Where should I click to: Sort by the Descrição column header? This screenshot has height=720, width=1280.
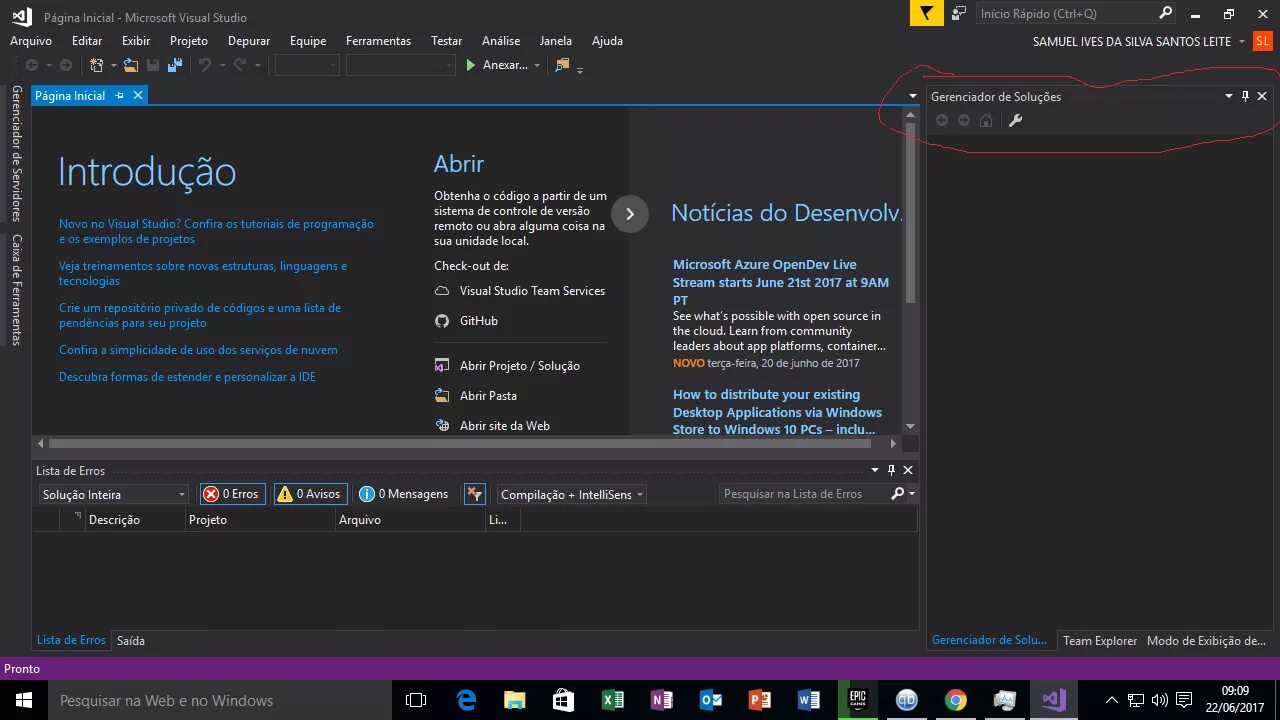[x=135, y=520]
